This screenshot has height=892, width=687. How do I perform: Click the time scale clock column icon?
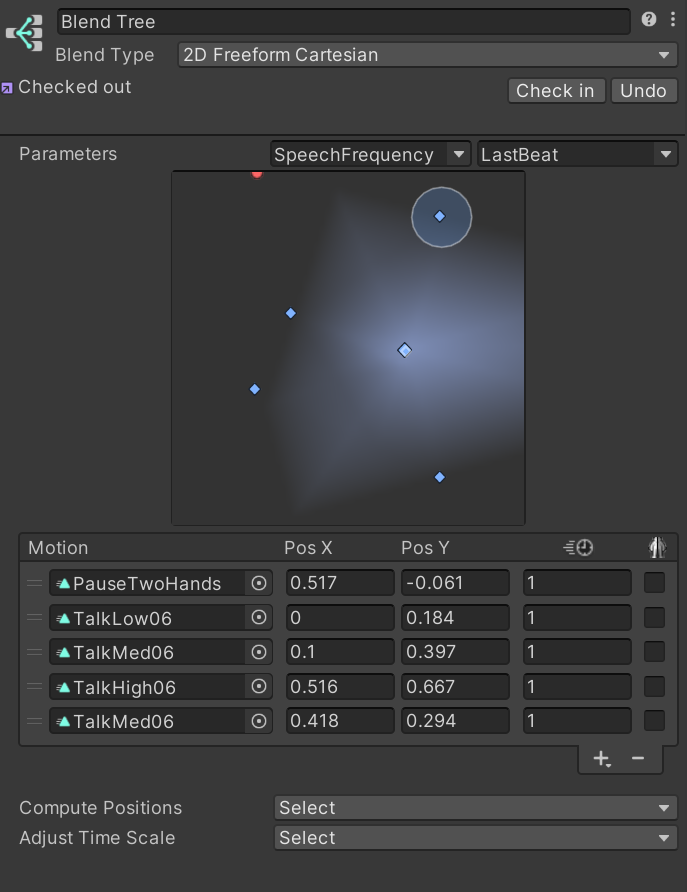tap(578, 547)
